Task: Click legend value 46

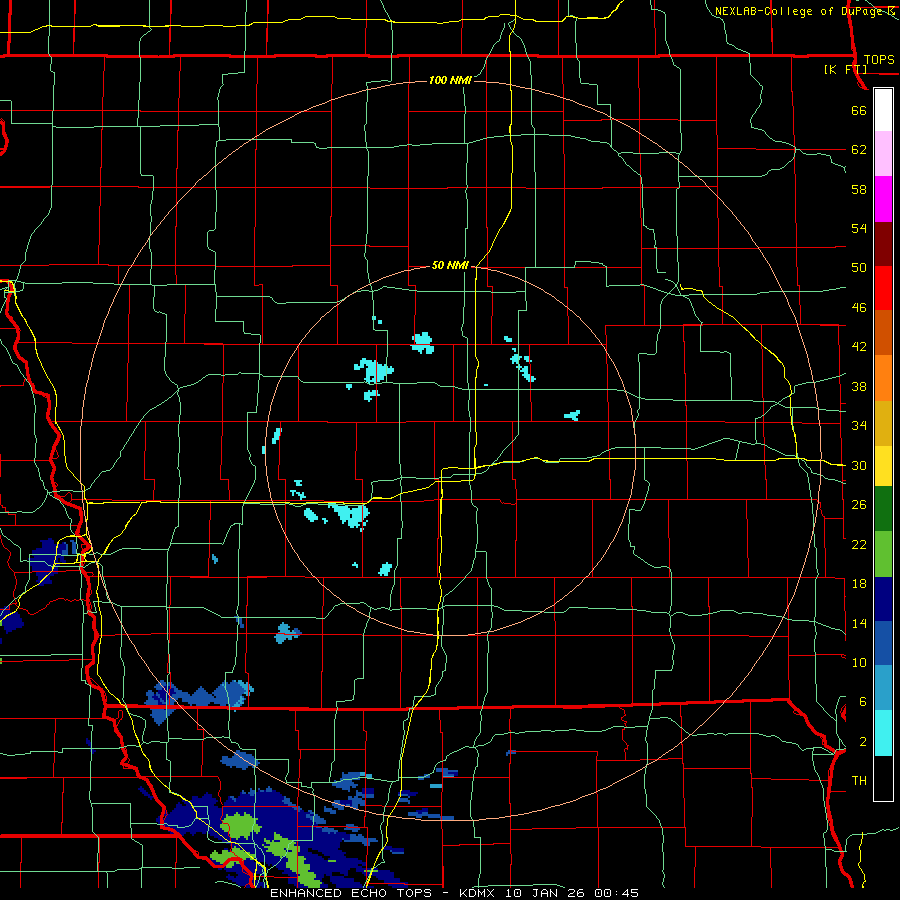Action: click(859, 308)
